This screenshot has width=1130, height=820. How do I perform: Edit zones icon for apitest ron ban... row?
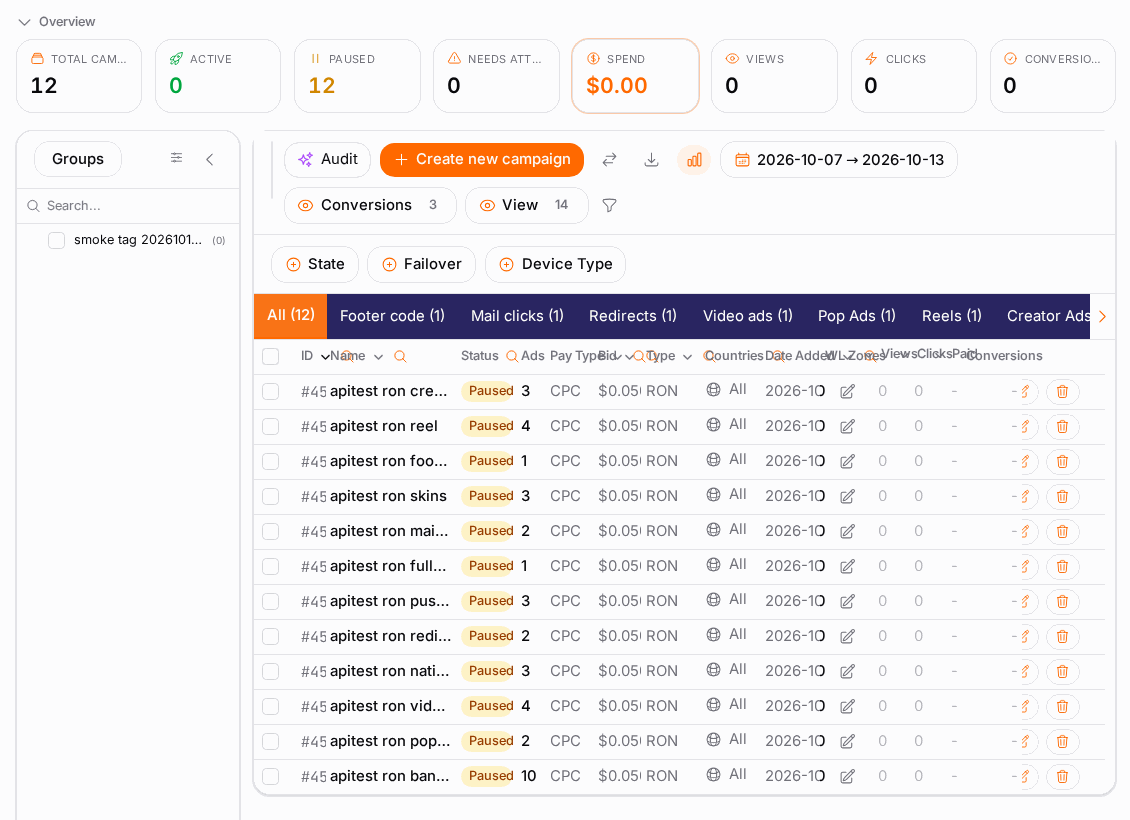pos(848,777)
